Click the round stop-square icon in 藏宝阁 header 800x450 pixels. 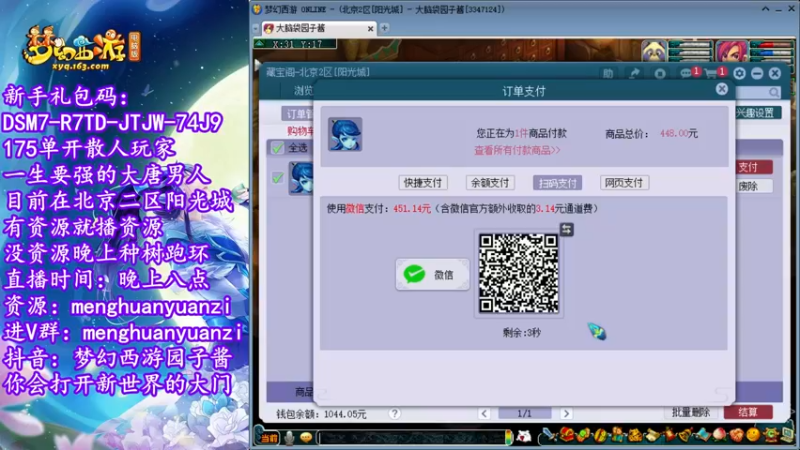tap(660, 73)
